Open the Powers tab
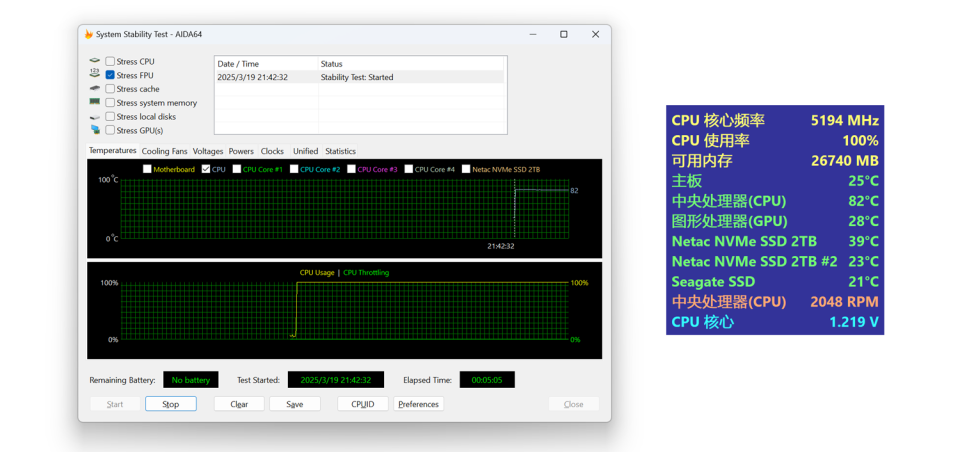This screenshot has height=452, width=960. click(241, 151)
